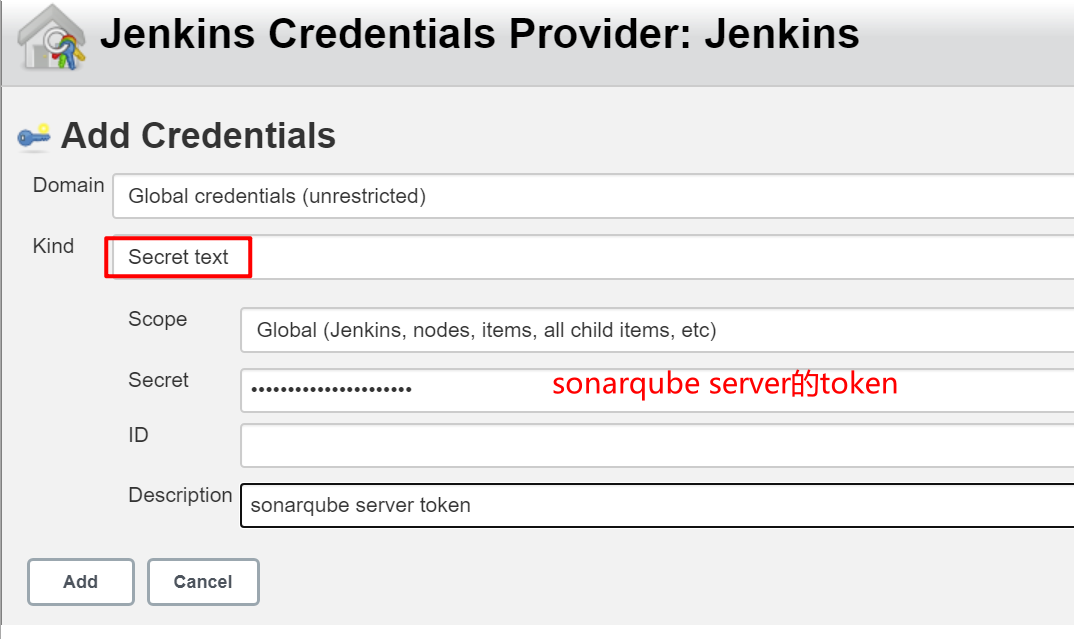Image resolution: width=1074 pixels, height=639 pixels.
Task: Click the Kind label
Action: [x=53, y=246]
